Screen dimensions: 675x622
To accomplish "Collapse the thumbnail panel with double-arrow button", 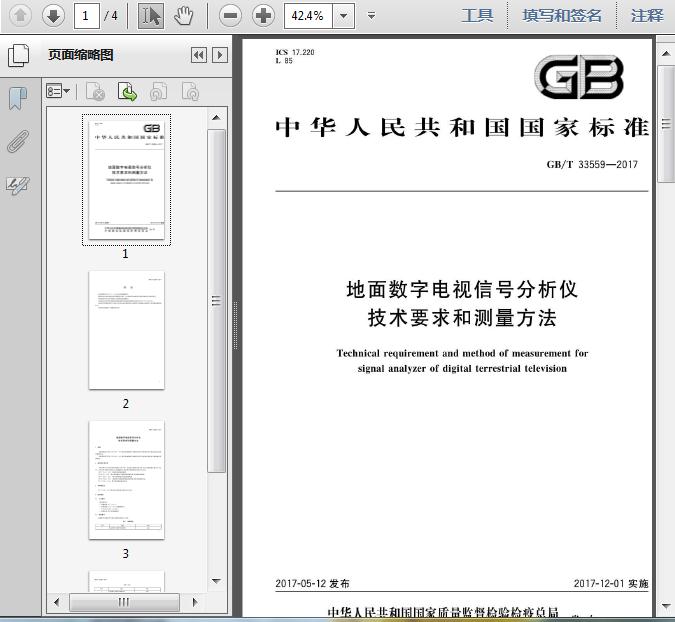I will 199,55.
